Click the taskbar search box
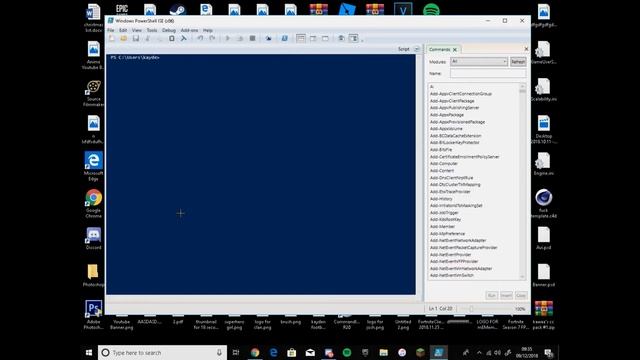Screen dimensions: 640x360 coord(162,353)
